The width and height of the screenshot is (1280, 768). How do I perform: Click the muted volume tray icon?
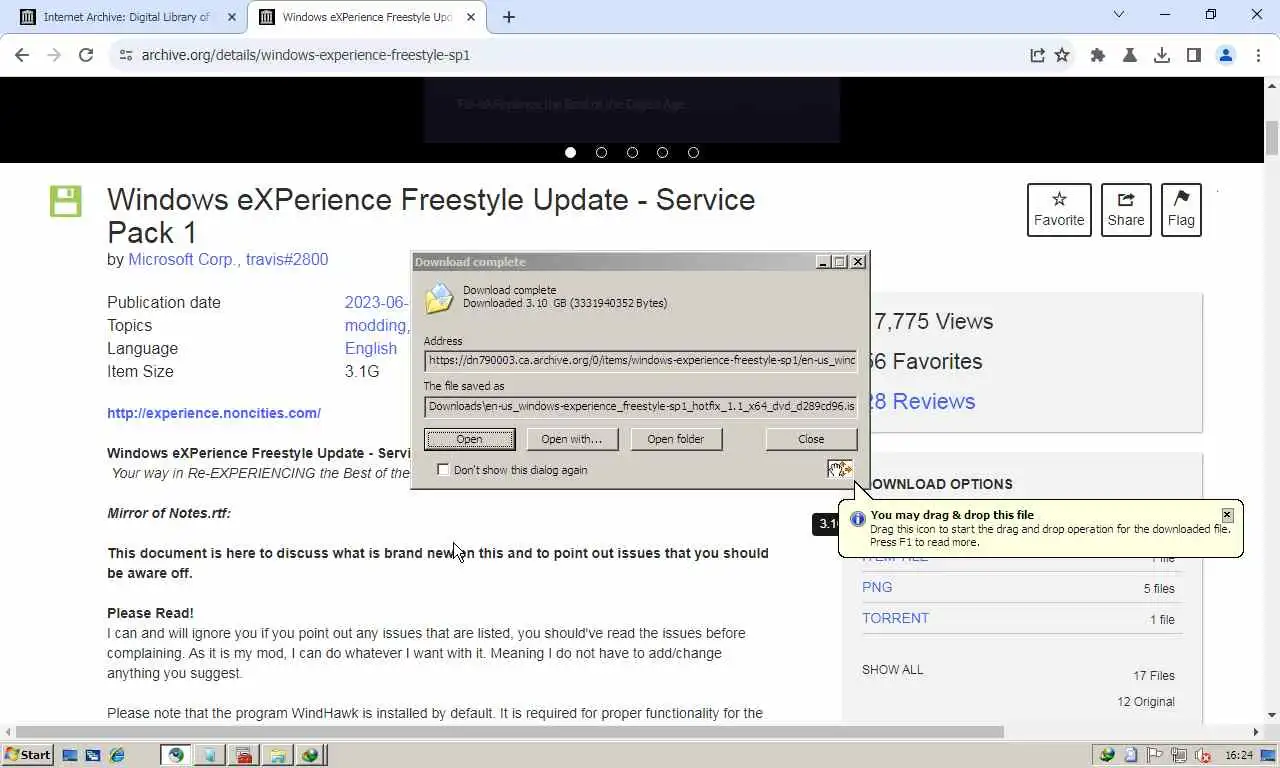point(1203,755)
